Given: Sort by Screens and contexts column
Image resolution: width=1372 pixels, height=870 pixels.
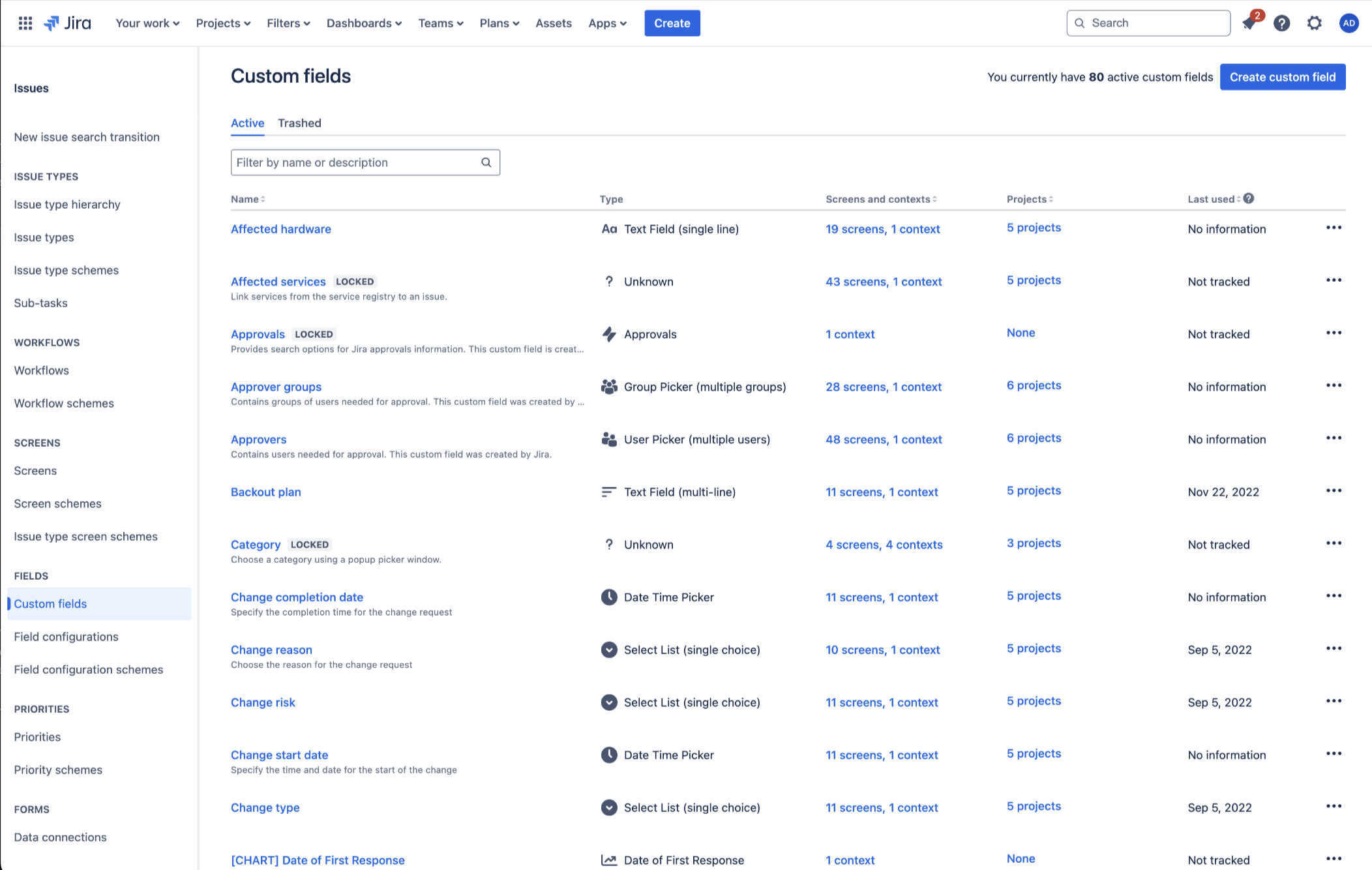Looking at the screenshot, I should (881, 199).
